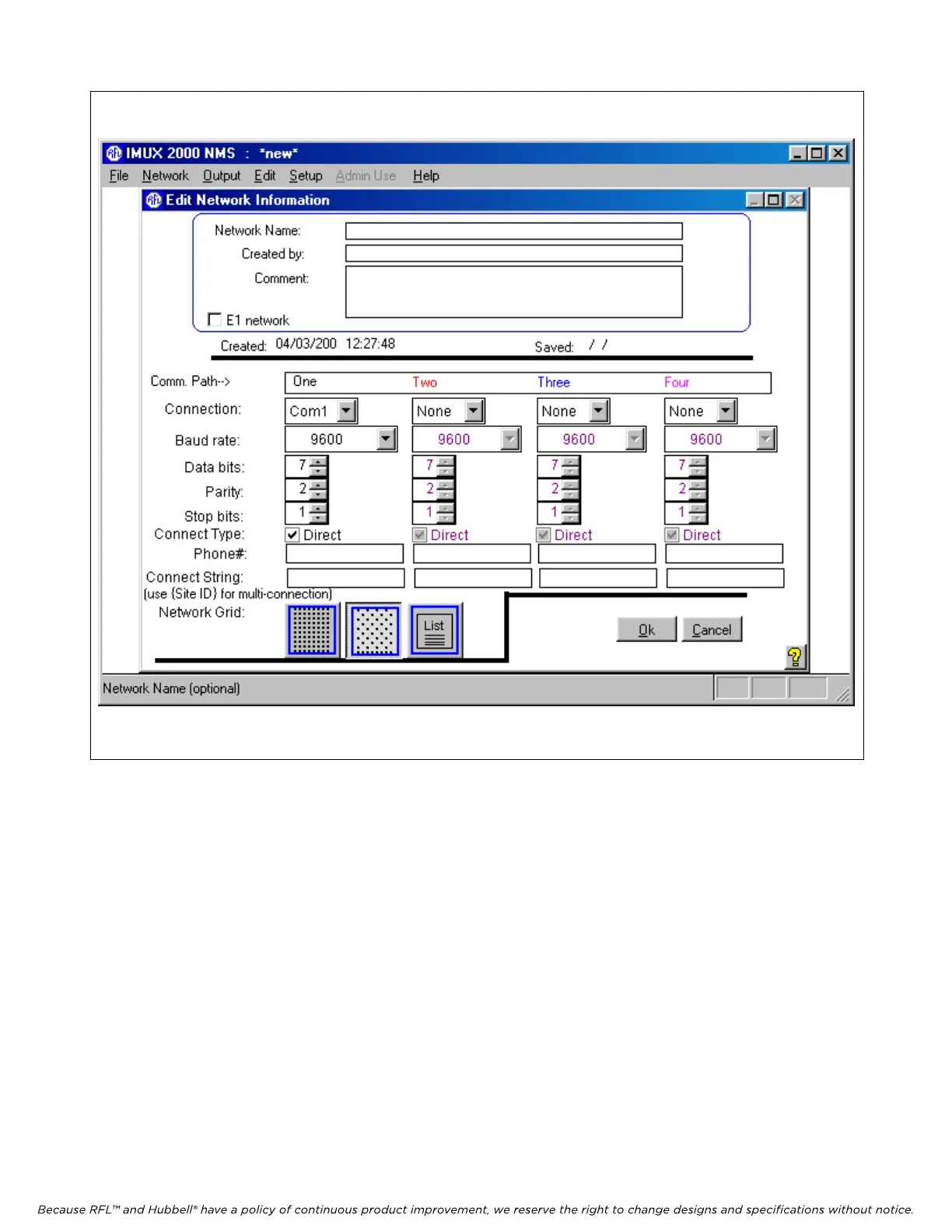The height and width of the screenshot is (1232, 952).
Task: Open the File menu
Action: [119, 176]
